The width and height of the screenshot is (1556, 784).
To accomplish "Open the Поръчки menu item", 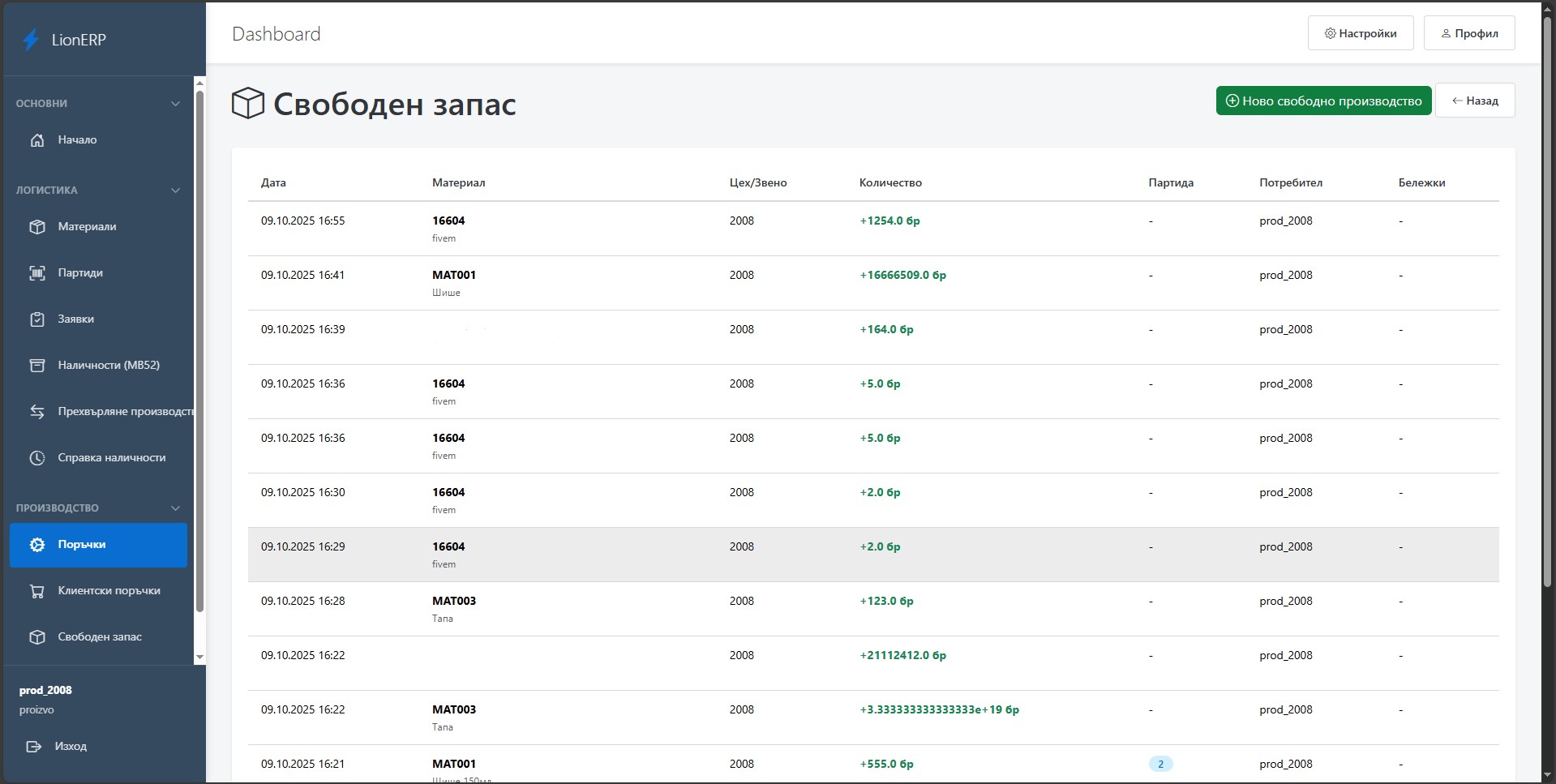I will click(x=98, y=545).
